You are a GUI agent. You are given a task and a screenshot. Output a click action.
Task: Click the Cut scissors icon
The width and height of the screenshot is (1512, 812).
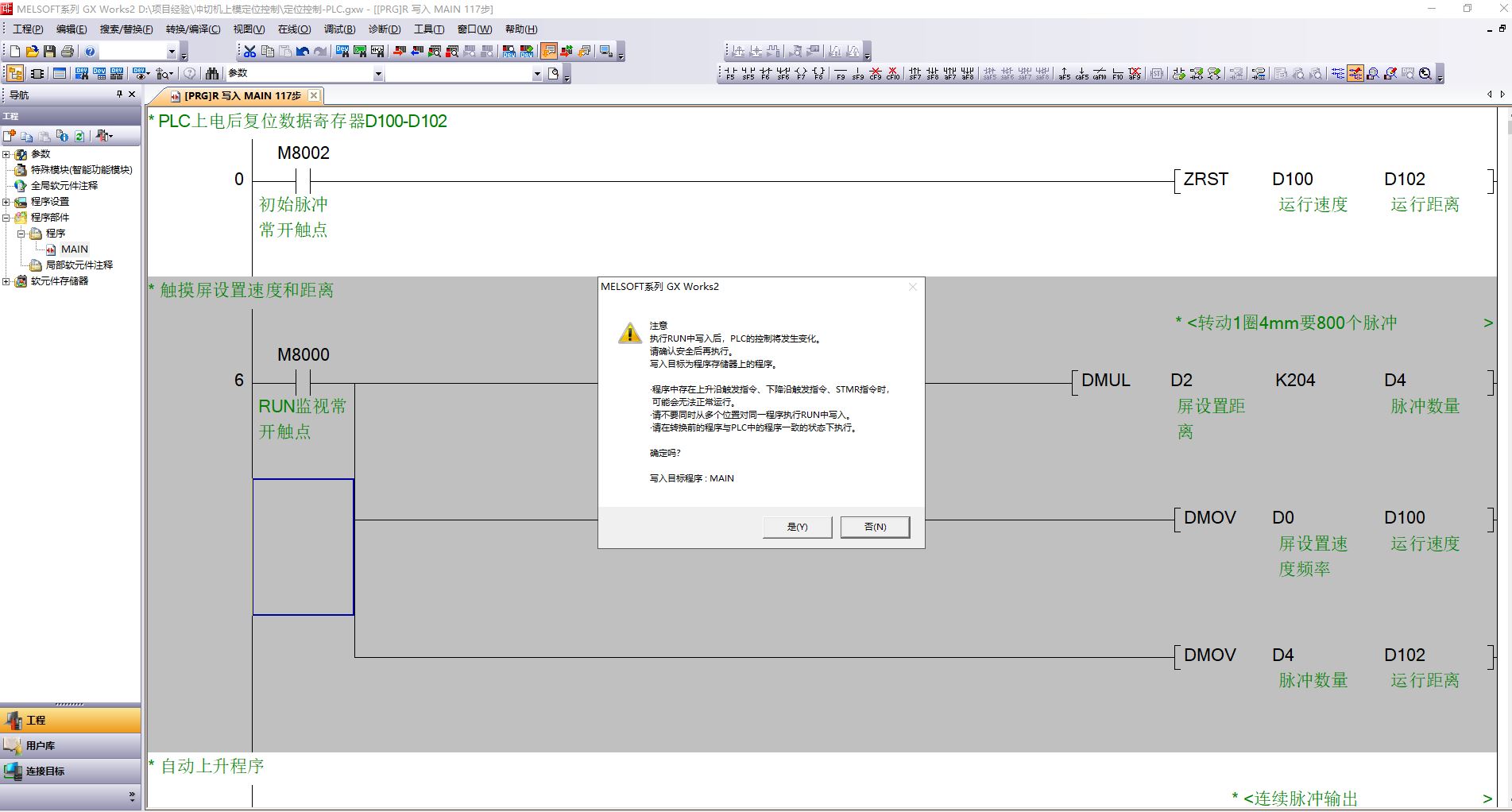click(x=249, y=52)
